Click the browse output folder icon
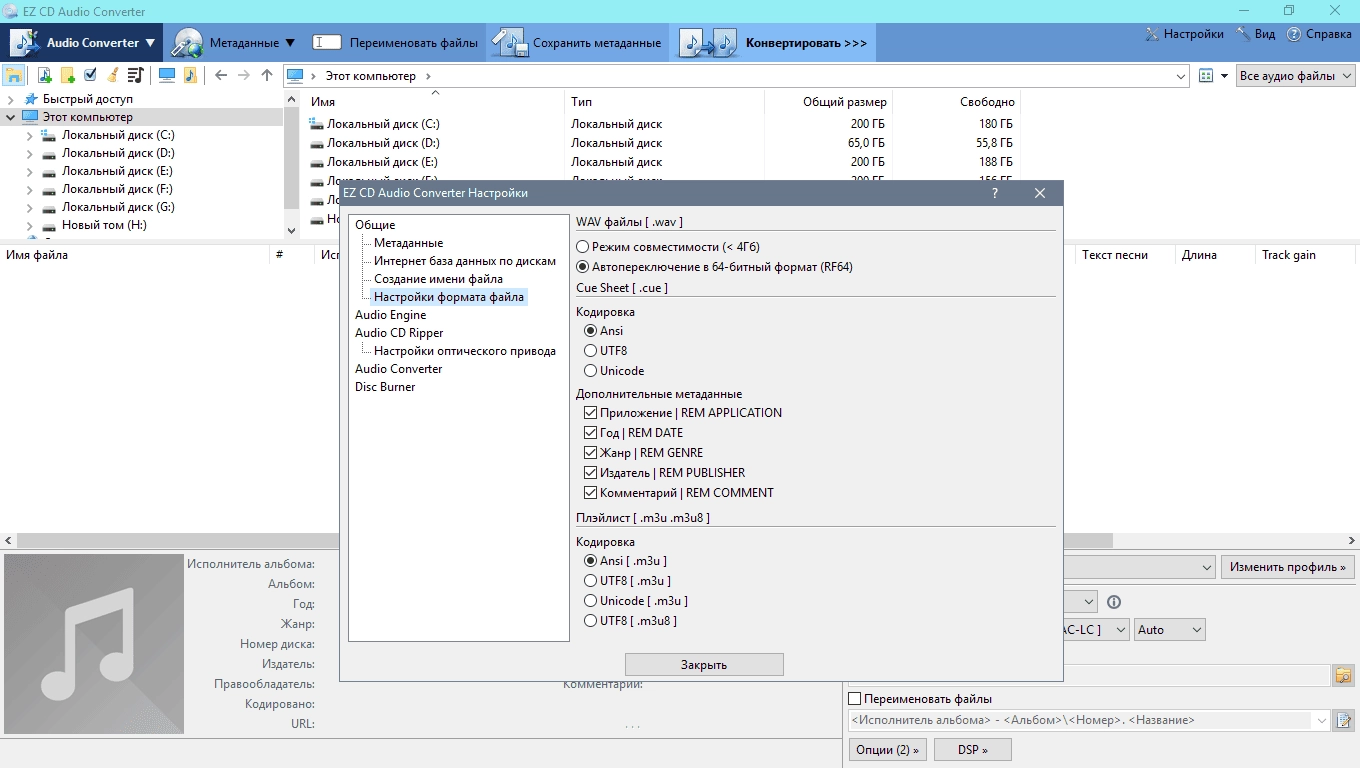 point(1343,676)
